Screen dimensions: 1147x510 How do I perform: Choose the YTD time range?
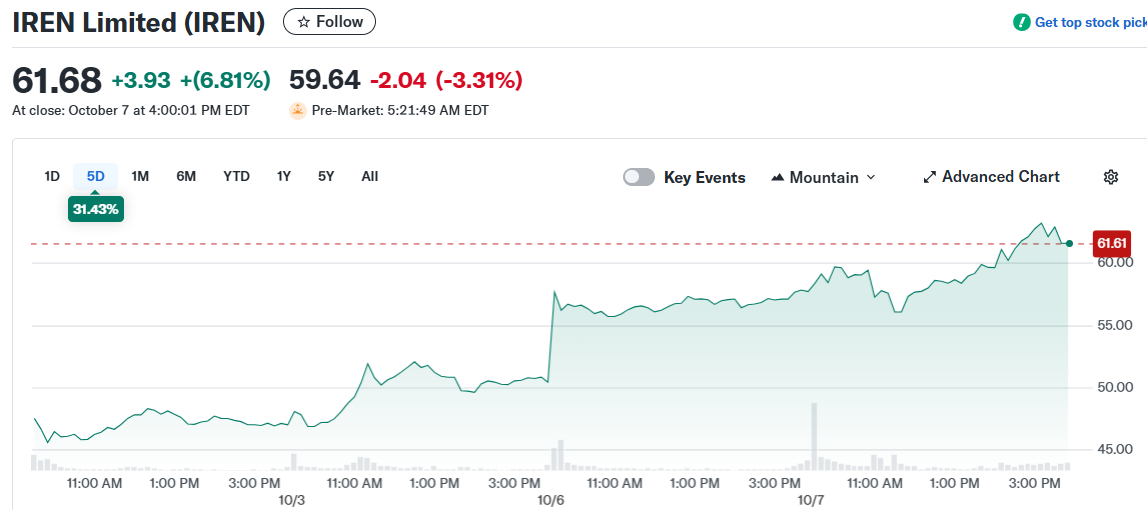tap(236, 177)
